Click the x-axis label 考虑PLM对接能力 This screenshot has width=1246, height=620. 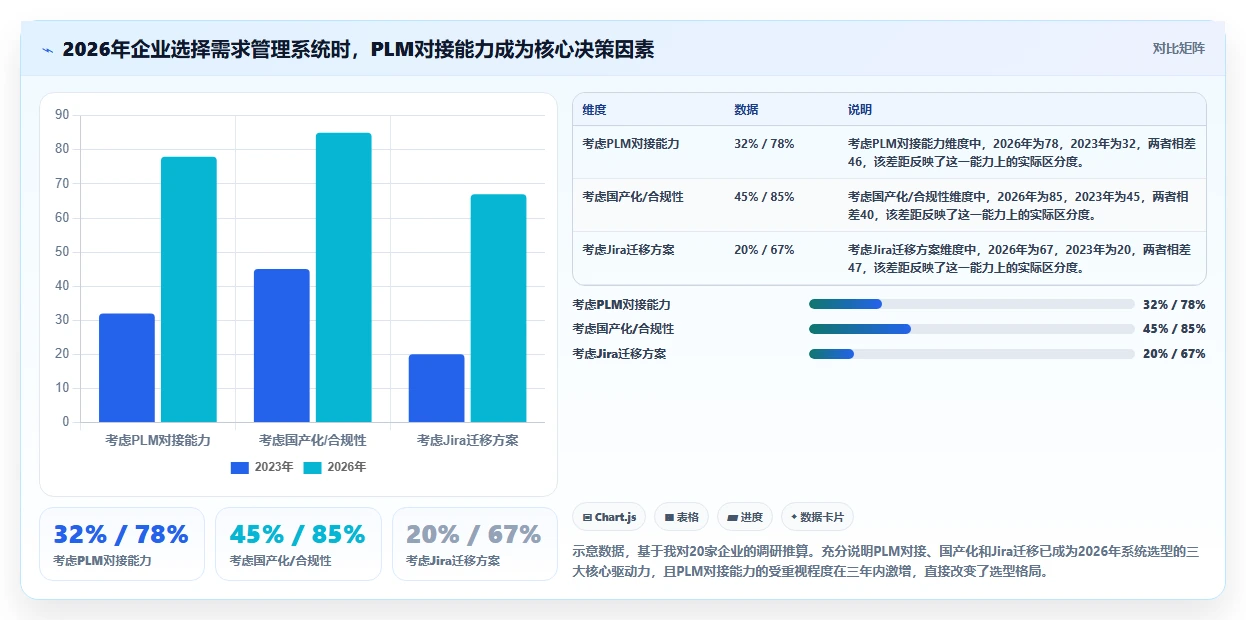tap(158, 440)
